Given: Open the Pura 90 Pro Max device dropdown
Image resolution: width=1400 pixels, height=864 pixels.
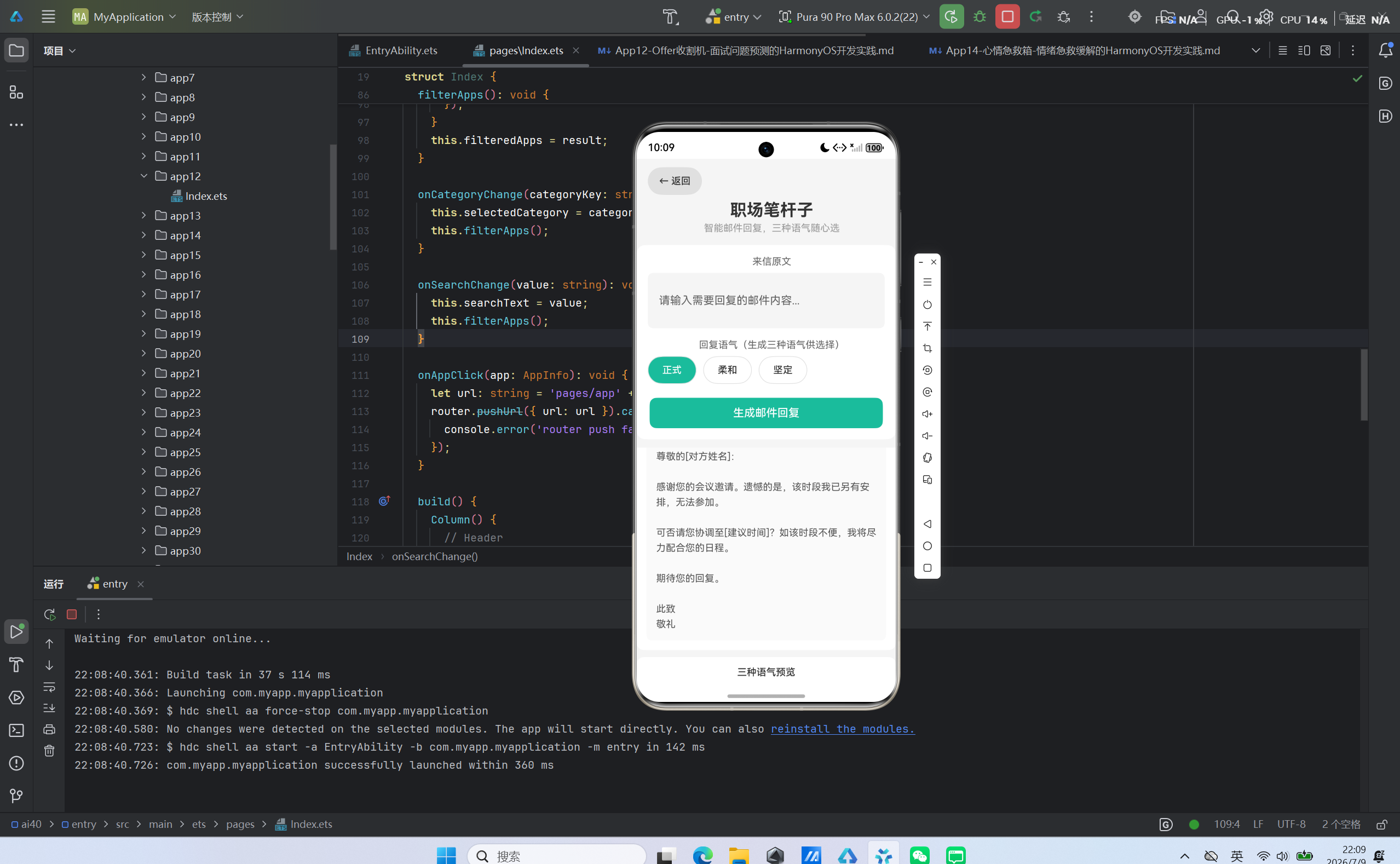Looking at the screenshot, I should 855,16.
